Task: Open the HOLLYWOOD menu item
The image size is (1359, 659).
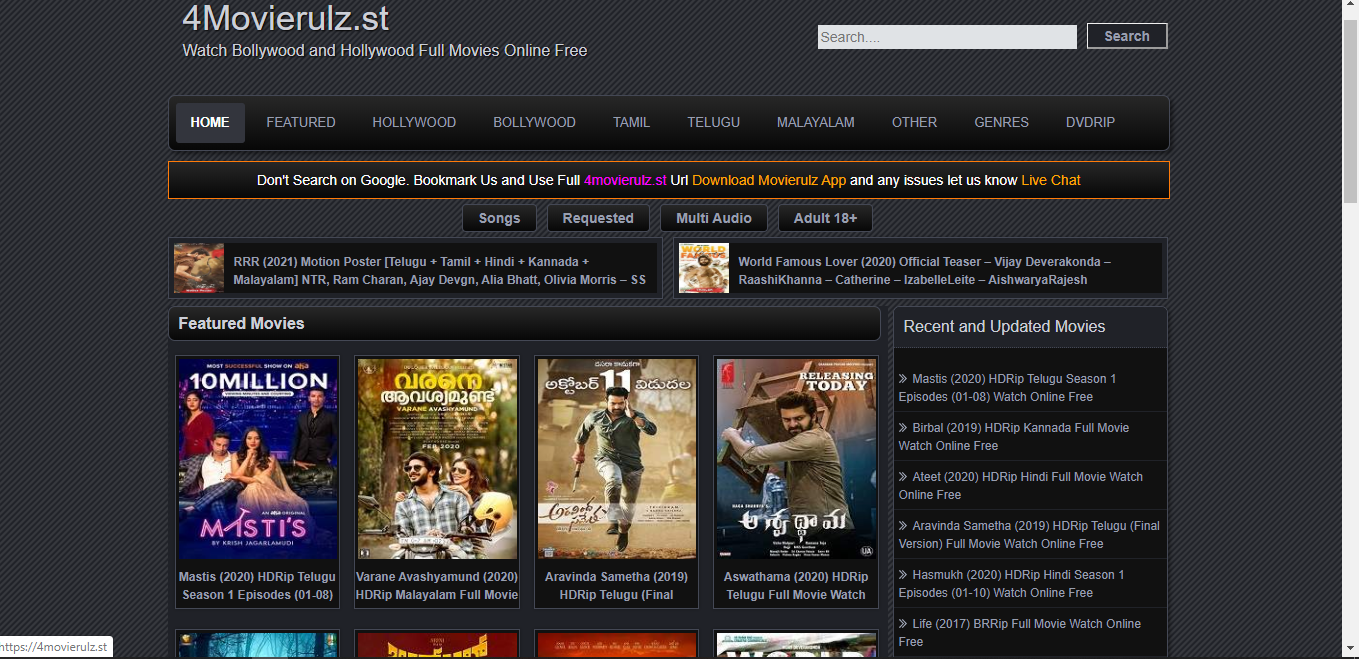Action: coord(414,123)
